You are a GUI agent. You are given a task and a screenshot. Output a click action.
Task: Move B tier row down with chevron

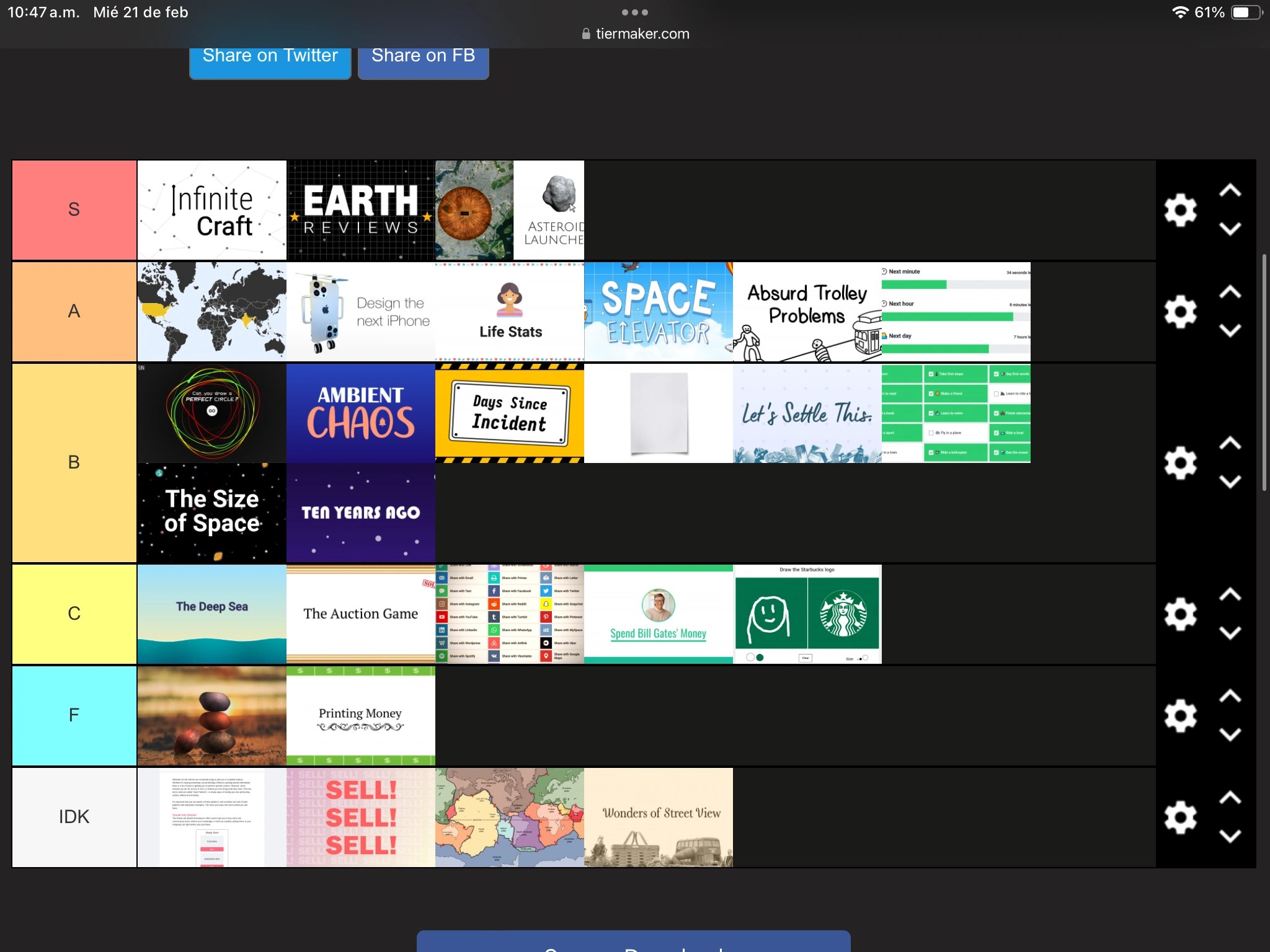coord(1230,482)
